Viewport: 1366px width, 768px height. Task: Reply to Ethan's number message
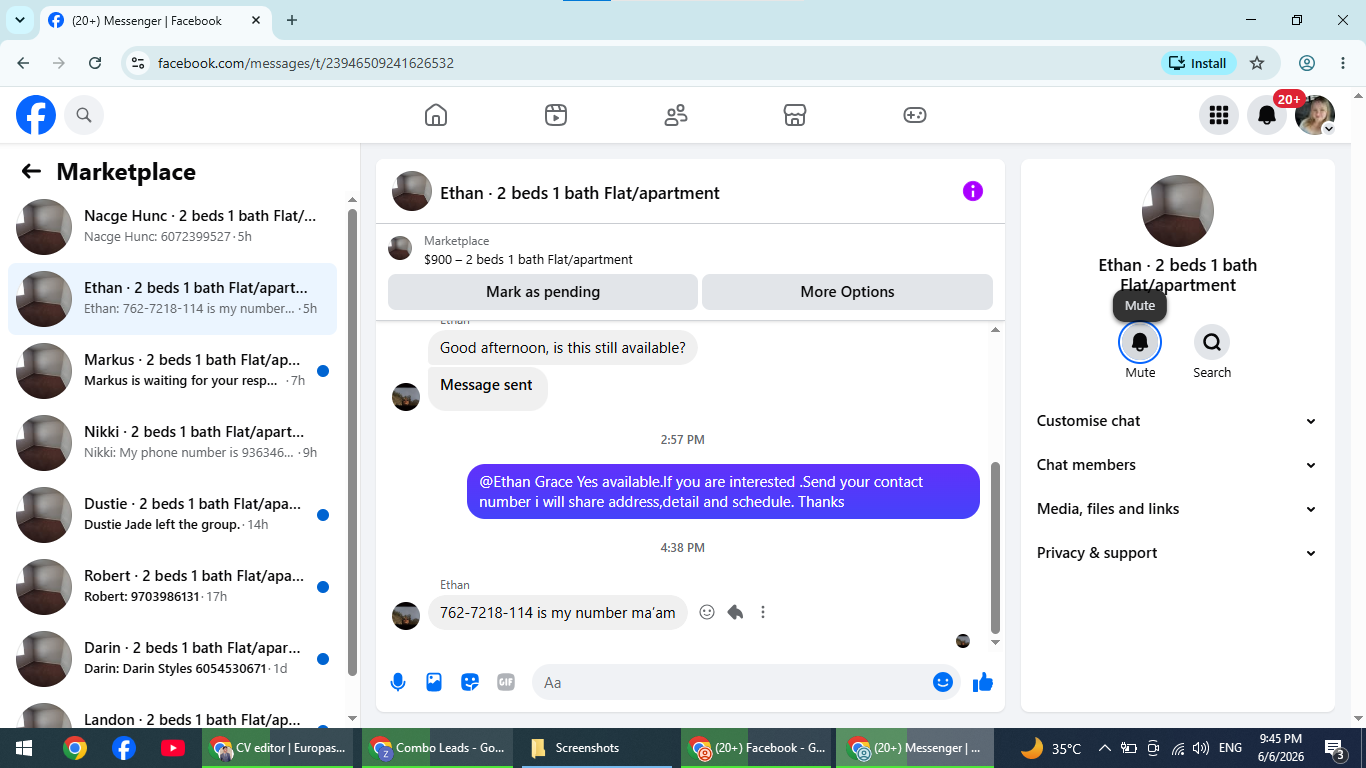pos(735,612)
